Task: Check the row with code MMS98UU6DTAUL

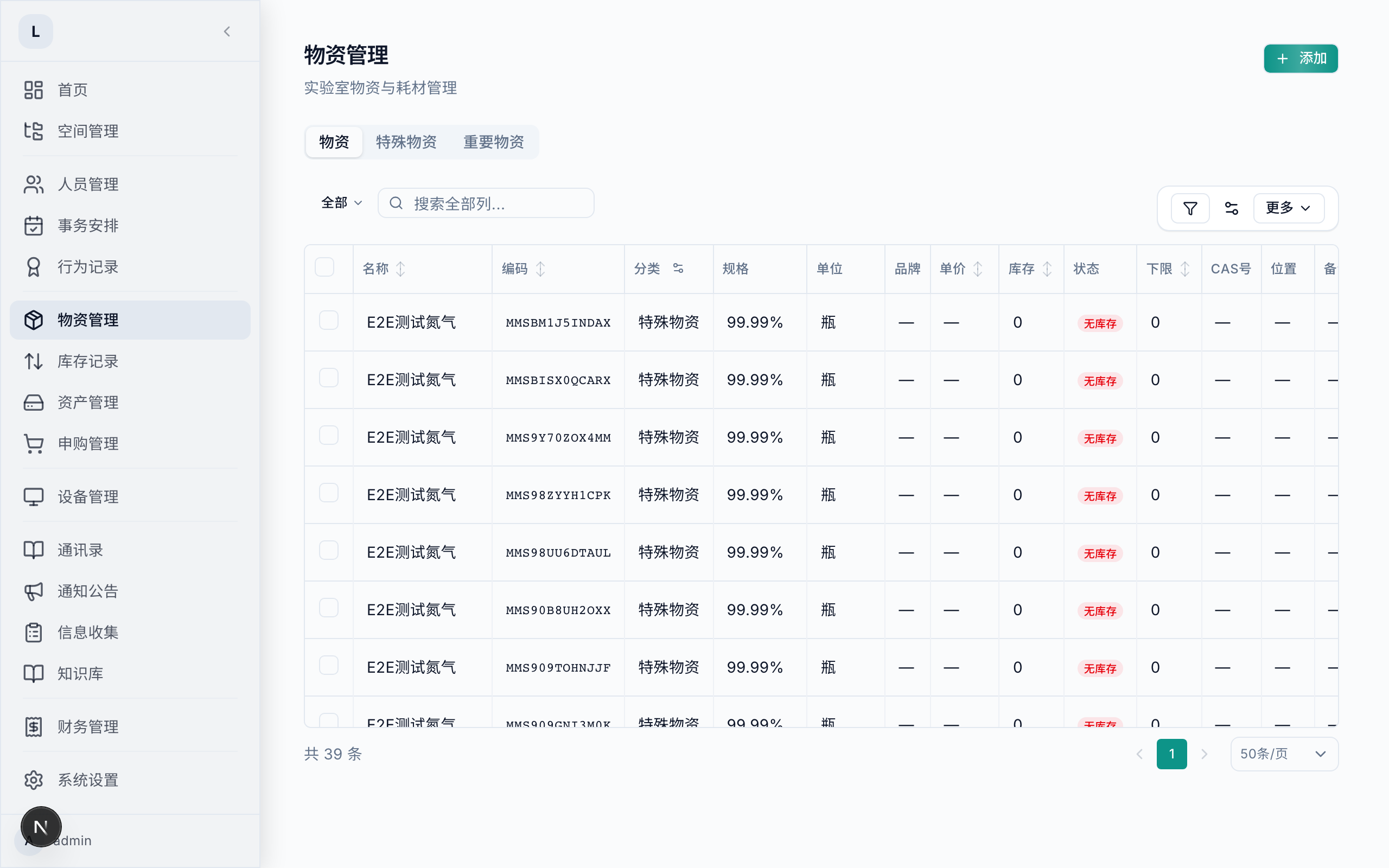Action: (x=329, y=550)
